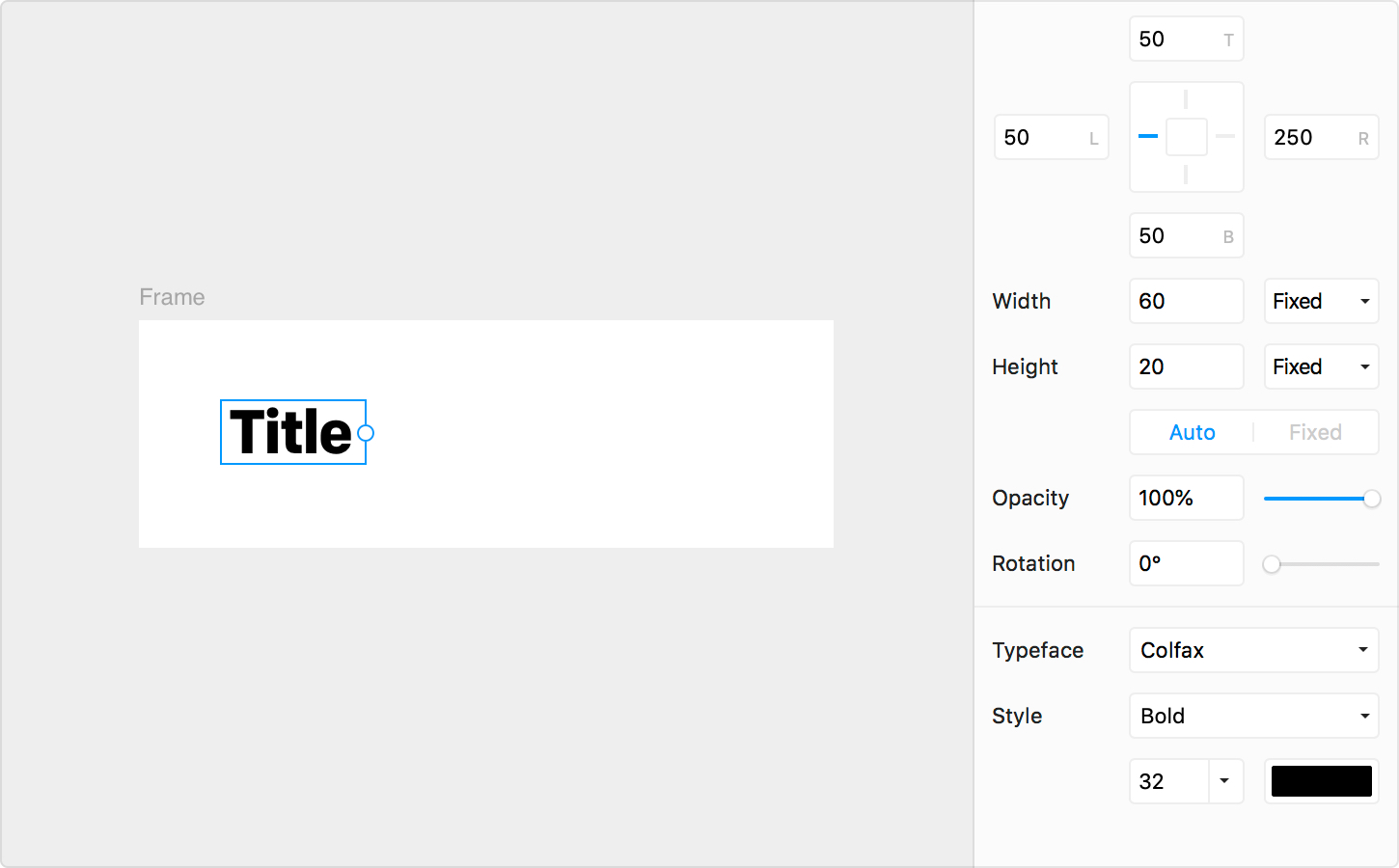Click the Opacity slider handle
The image size is (1399, 868).
point(1372,499)
